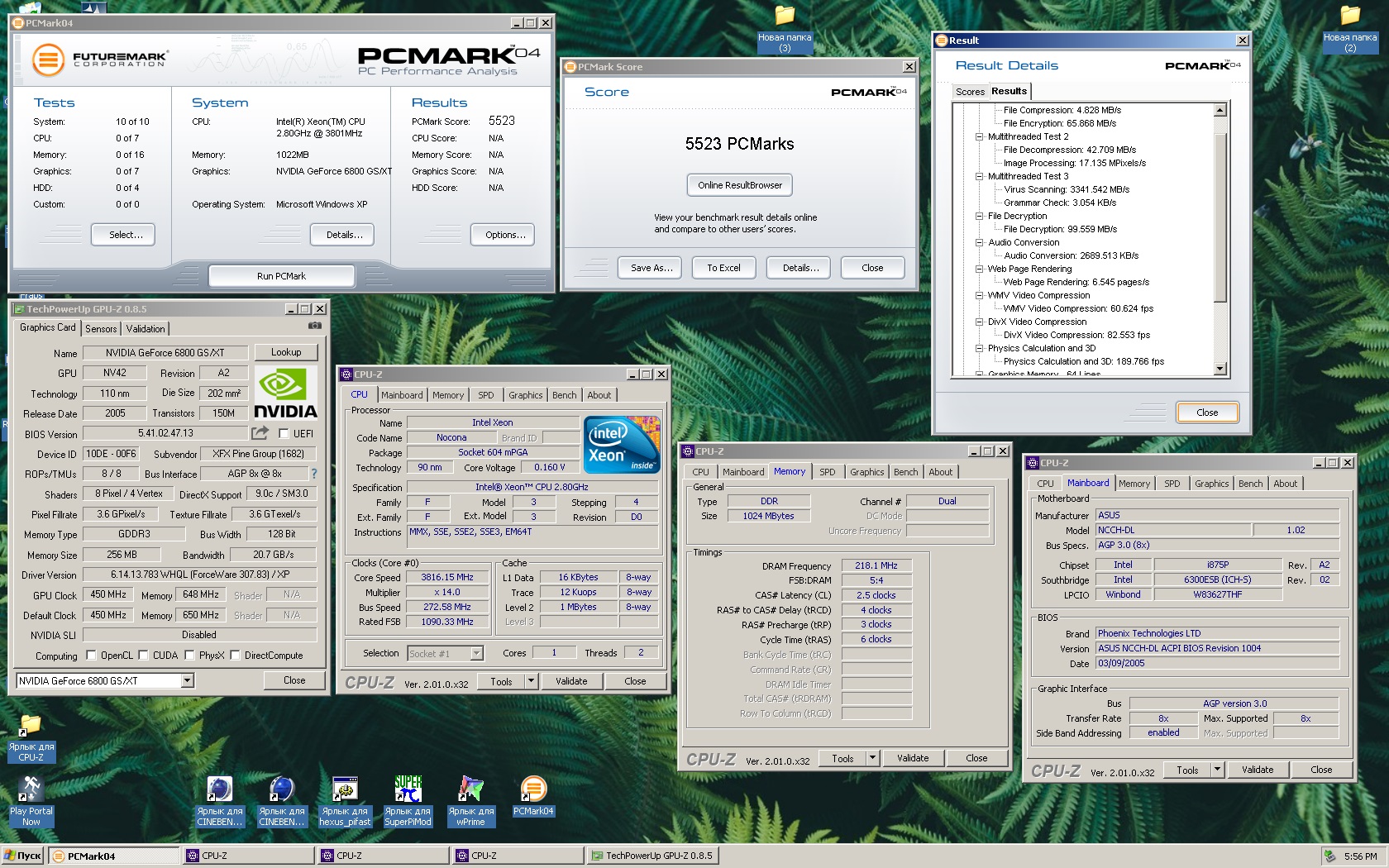Open the second CINEBENCH shortcut with the blue sphere
Screen dimensions: 1389x868
click(x=281, y=801)
